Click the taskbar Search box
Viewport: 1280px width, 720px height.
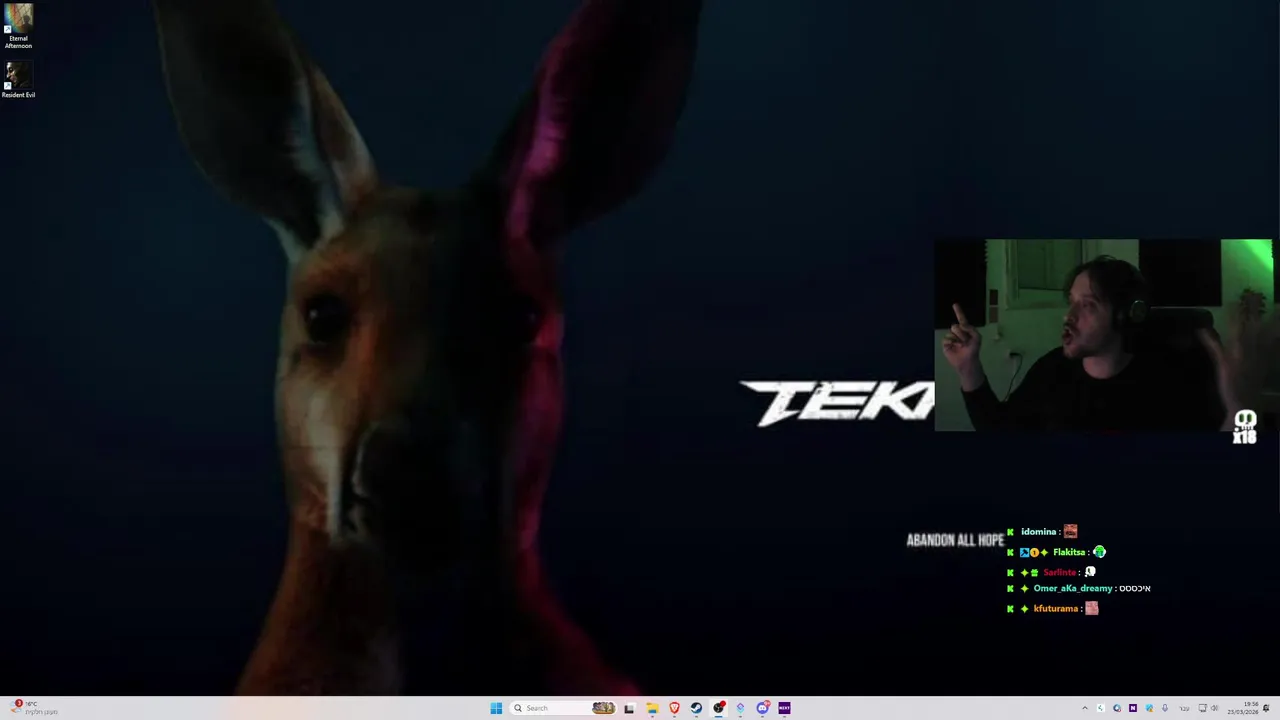pos(563,708)
